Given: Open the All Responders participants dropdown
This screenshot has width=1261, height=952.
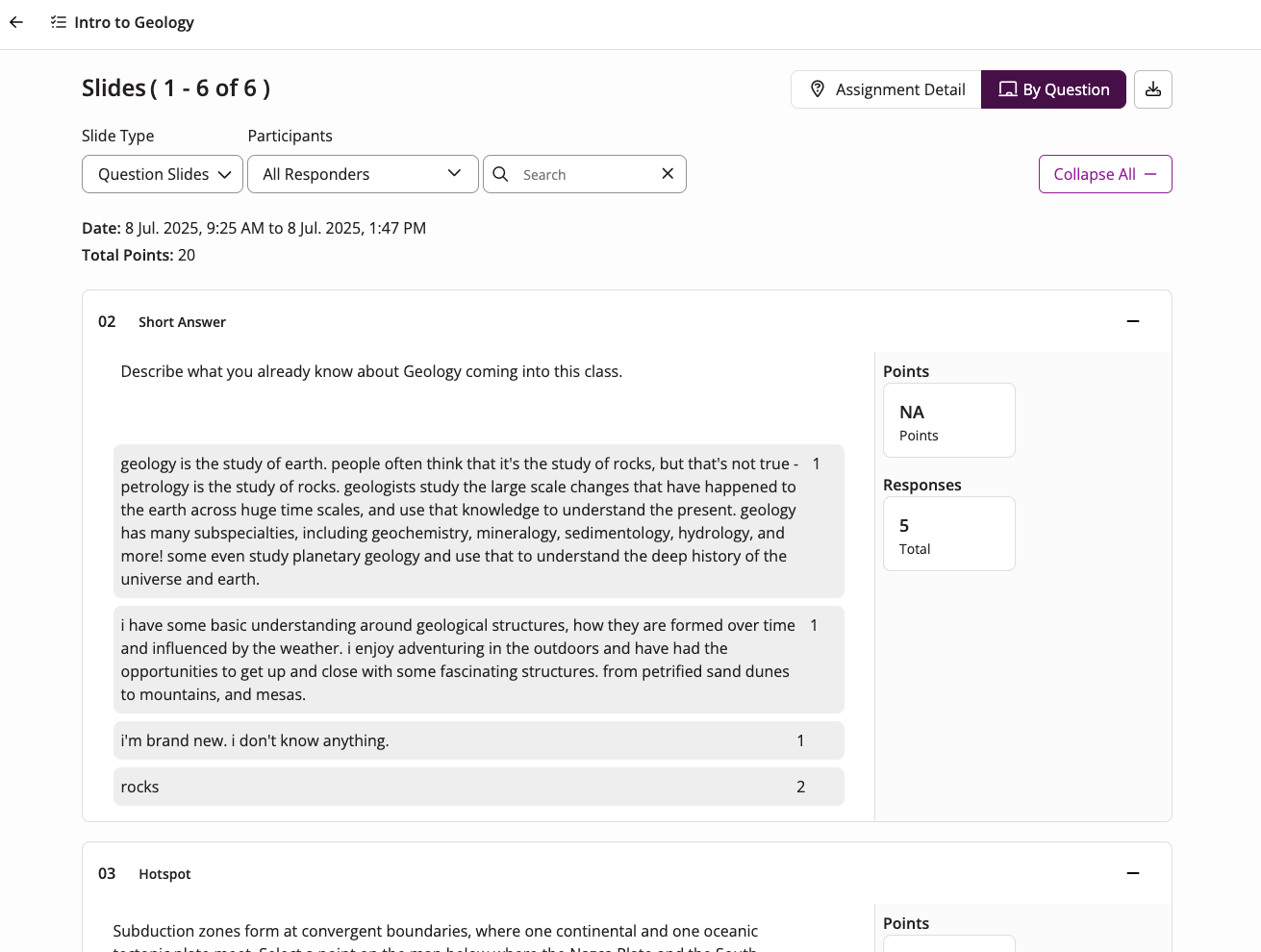Looking at the screenshot, I should click(363, 174).
